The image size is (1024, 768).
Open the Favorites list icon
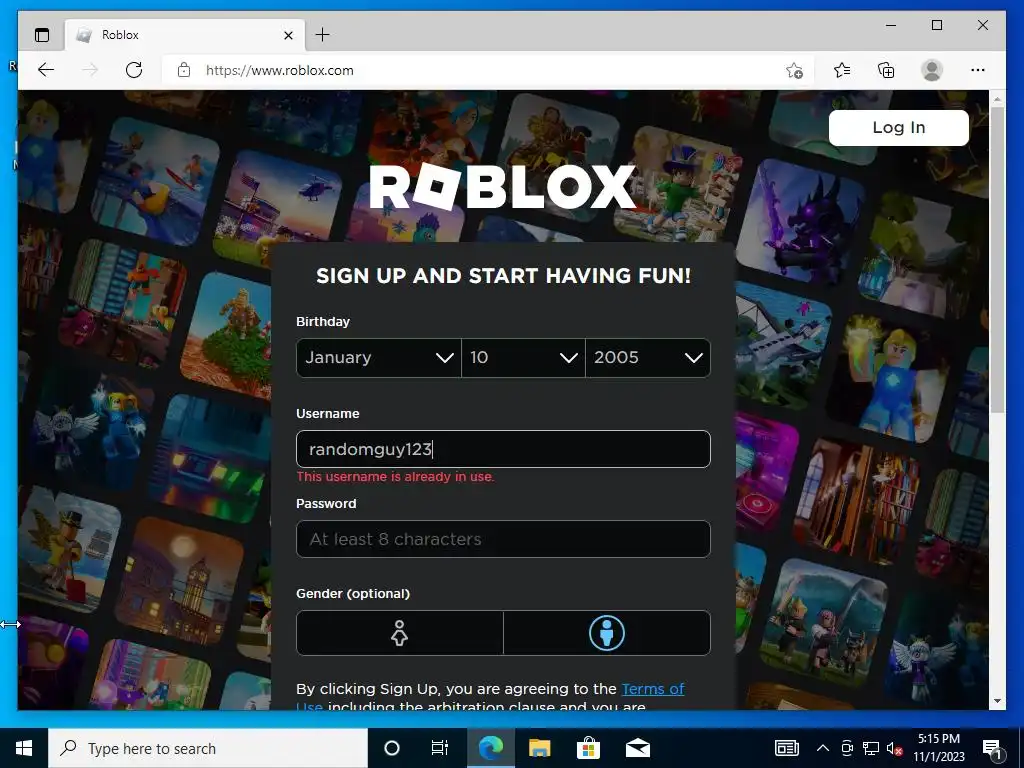[842, 70]
